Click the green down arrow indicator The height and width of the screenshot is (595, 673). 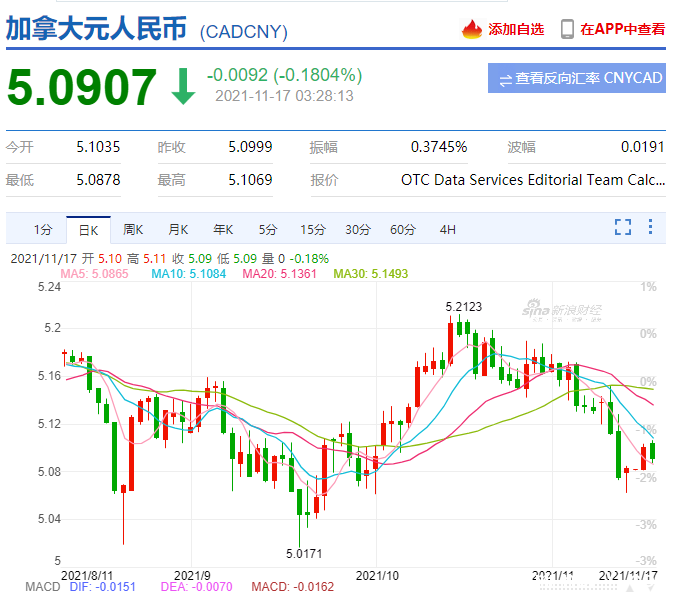click(183, 86)
